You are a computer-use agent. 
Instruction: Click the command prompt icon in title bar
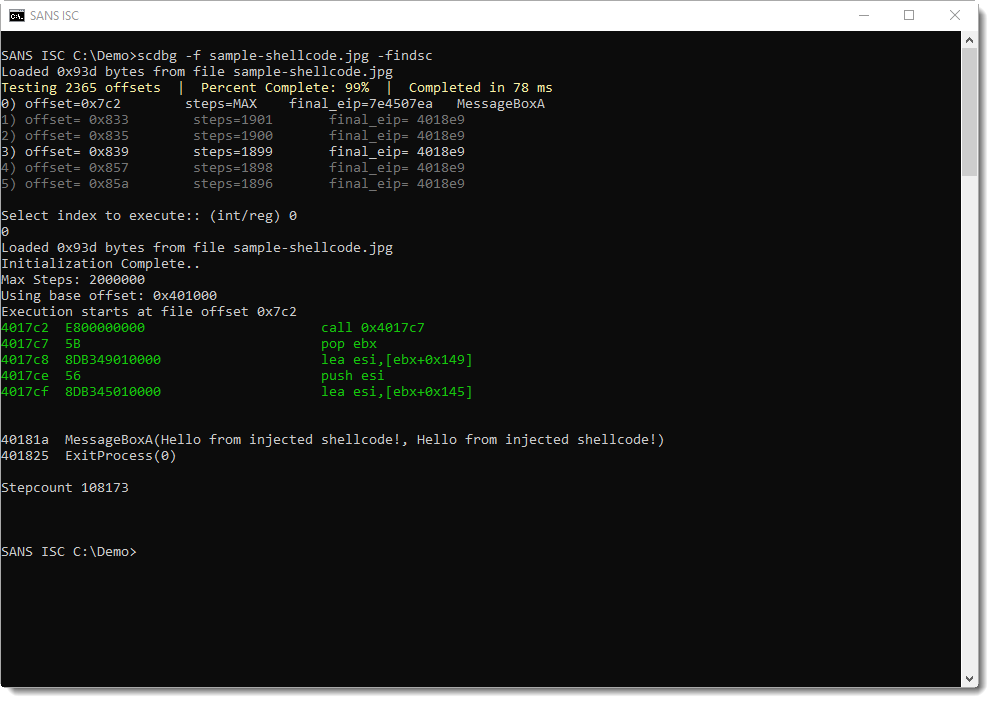tap(17, 15)
